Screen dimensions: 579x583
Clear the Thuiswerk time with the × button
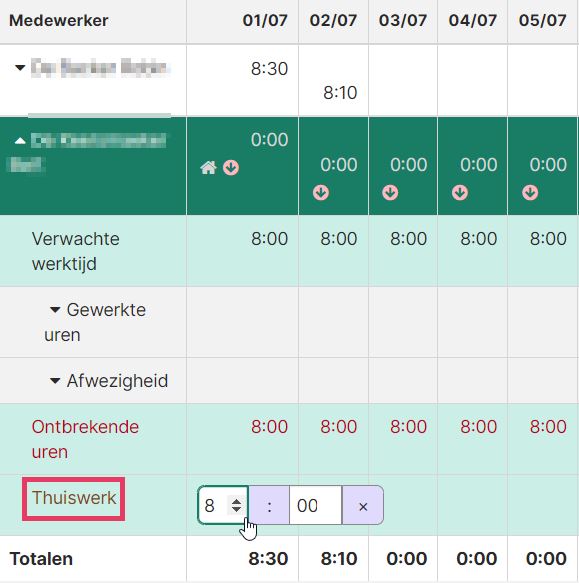(363, 506)
